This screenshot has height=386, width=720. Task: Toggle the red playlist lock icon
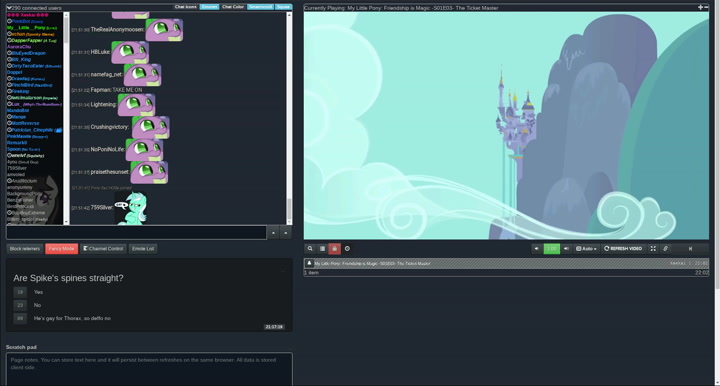[334, 248]
